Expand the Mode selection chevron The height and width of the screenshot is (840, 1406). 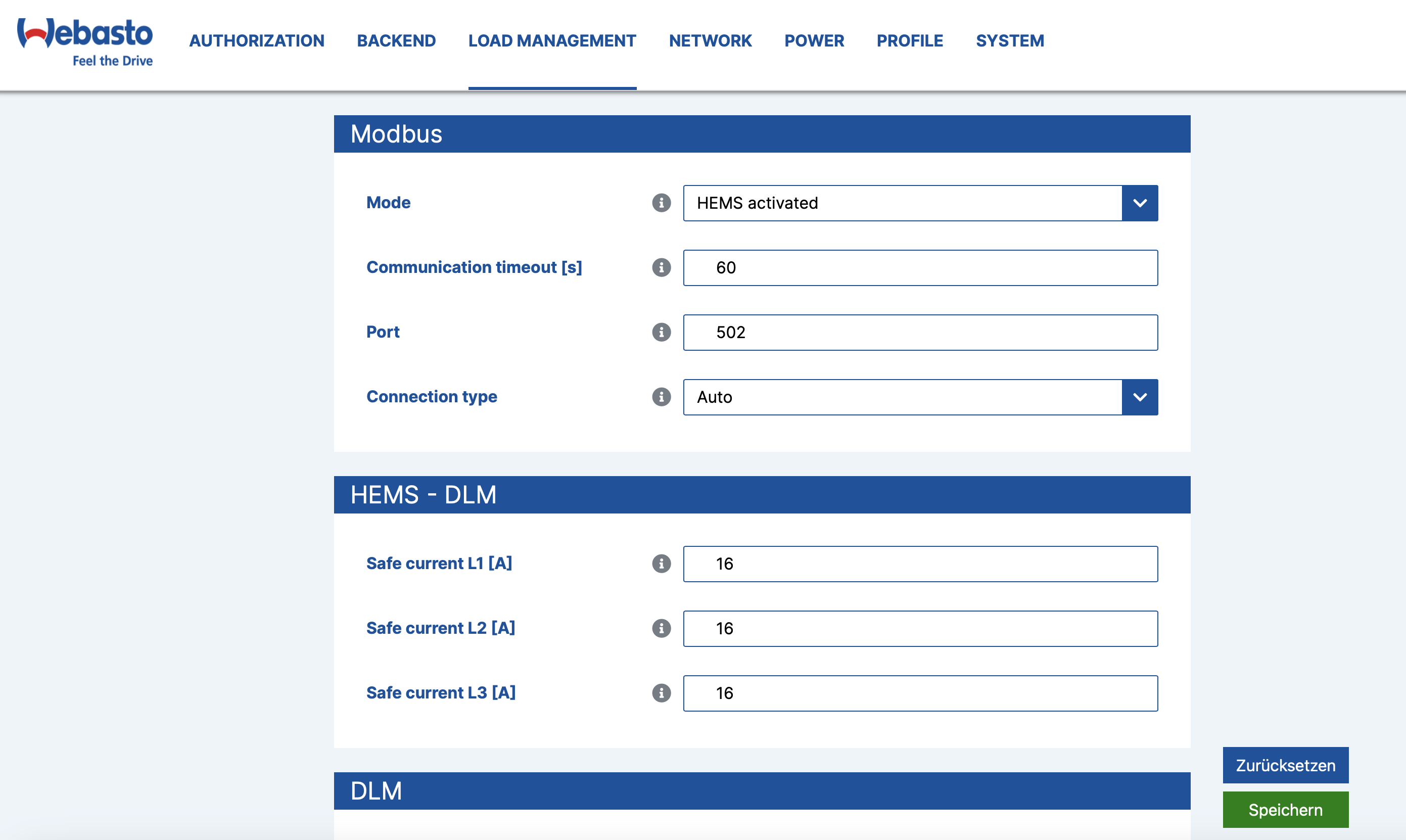[1139, 203]
